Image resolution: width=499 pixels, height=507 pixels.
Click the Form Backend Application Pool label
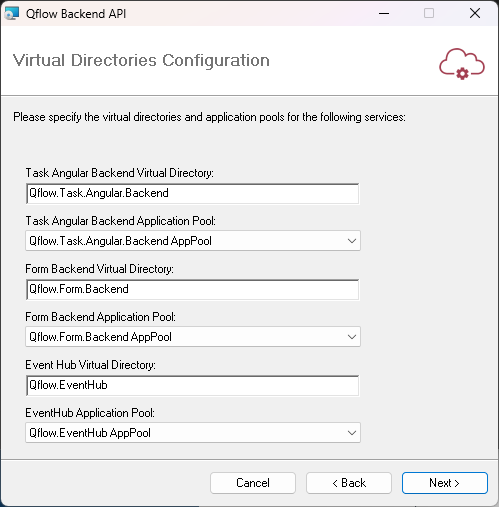100,317
